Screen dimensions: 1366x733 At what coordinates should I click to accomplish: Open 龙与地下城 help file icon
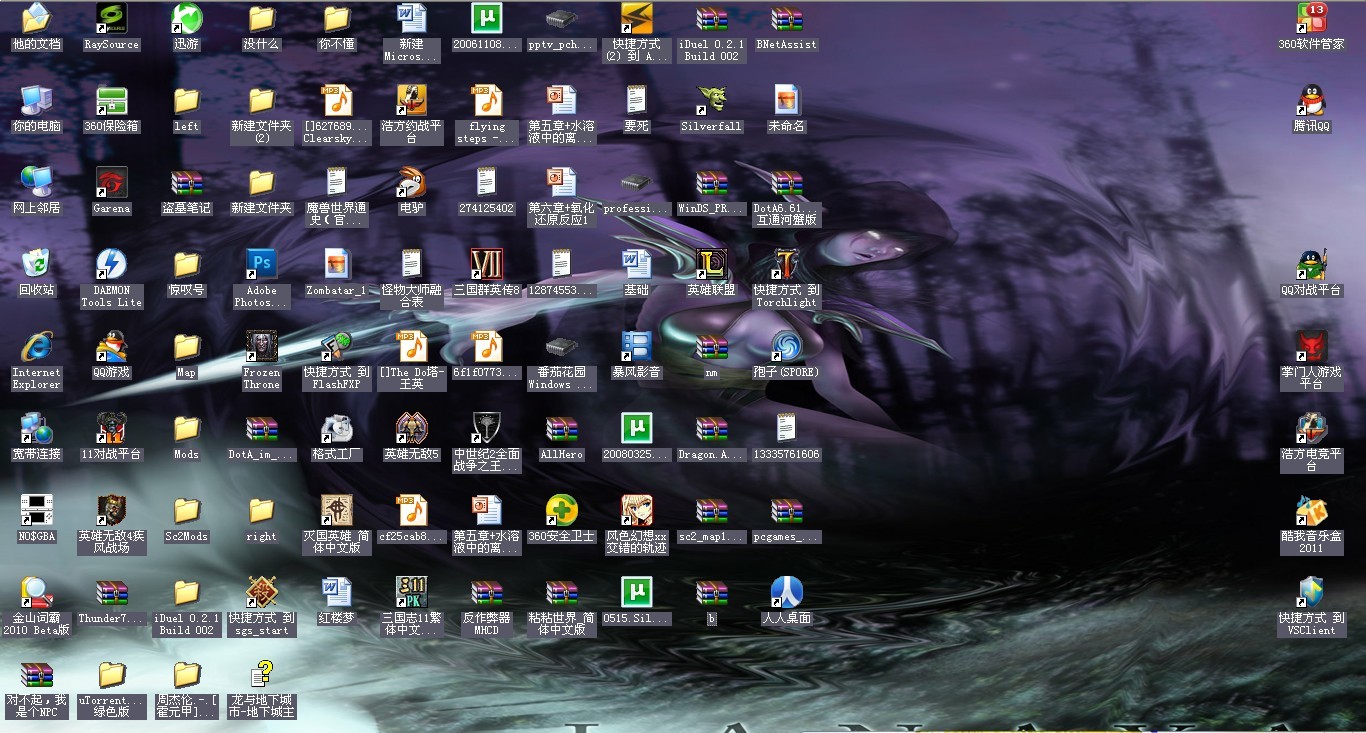pos(261,674)
